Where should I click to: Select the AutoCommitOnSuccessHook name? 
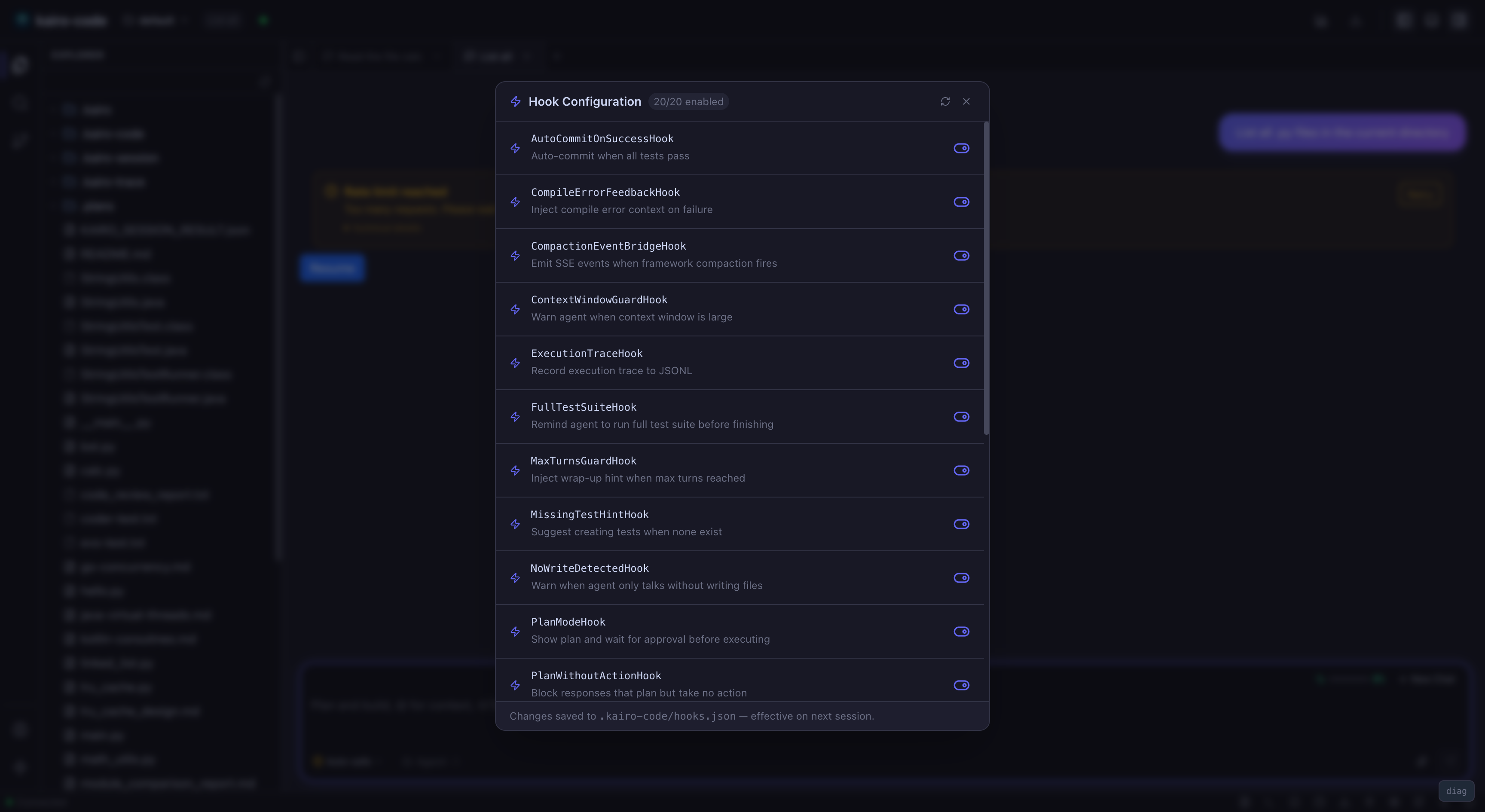602,139
